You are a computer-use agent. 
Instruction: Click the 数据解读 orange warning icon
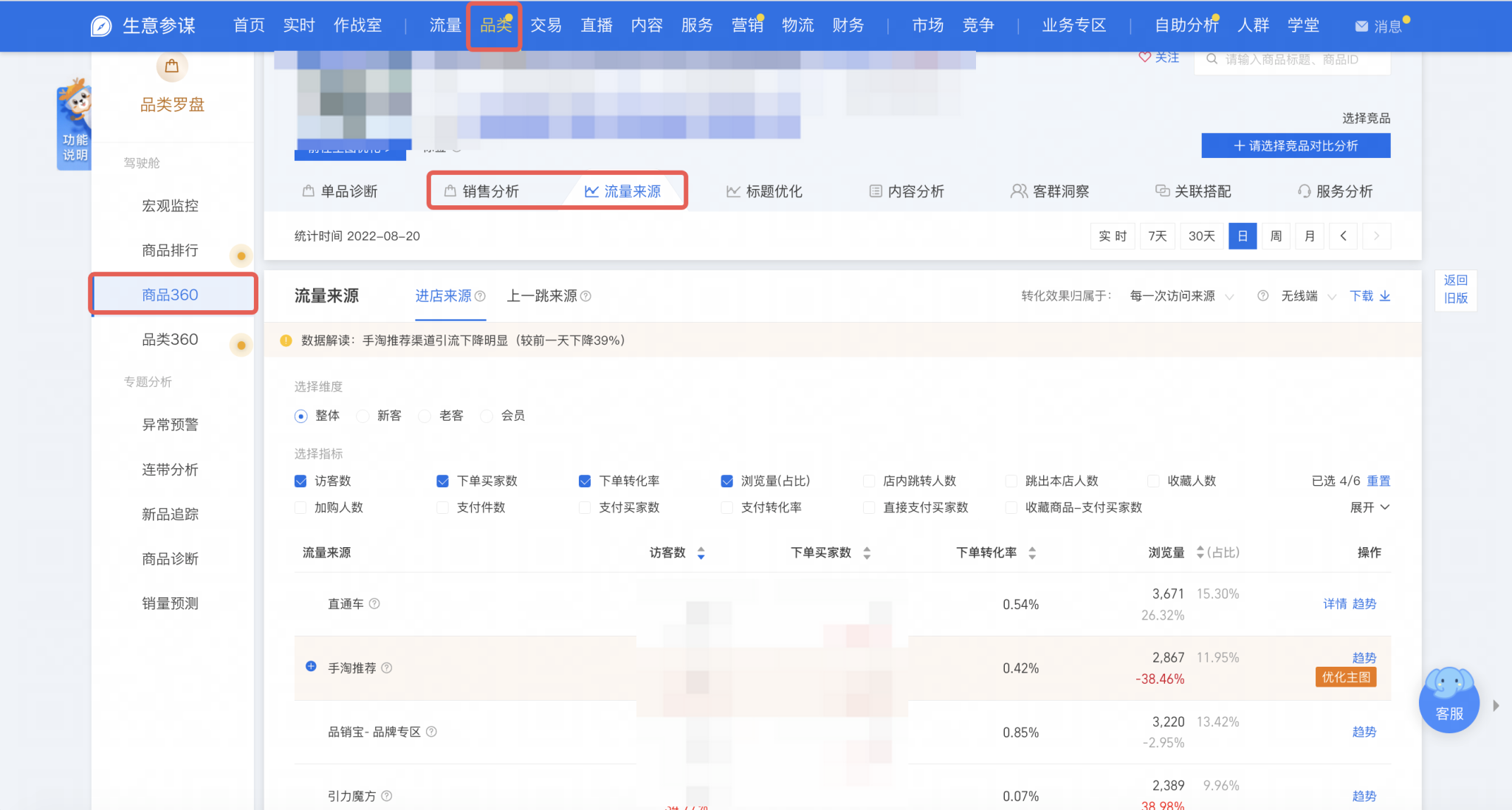click(x=286, y=340)
